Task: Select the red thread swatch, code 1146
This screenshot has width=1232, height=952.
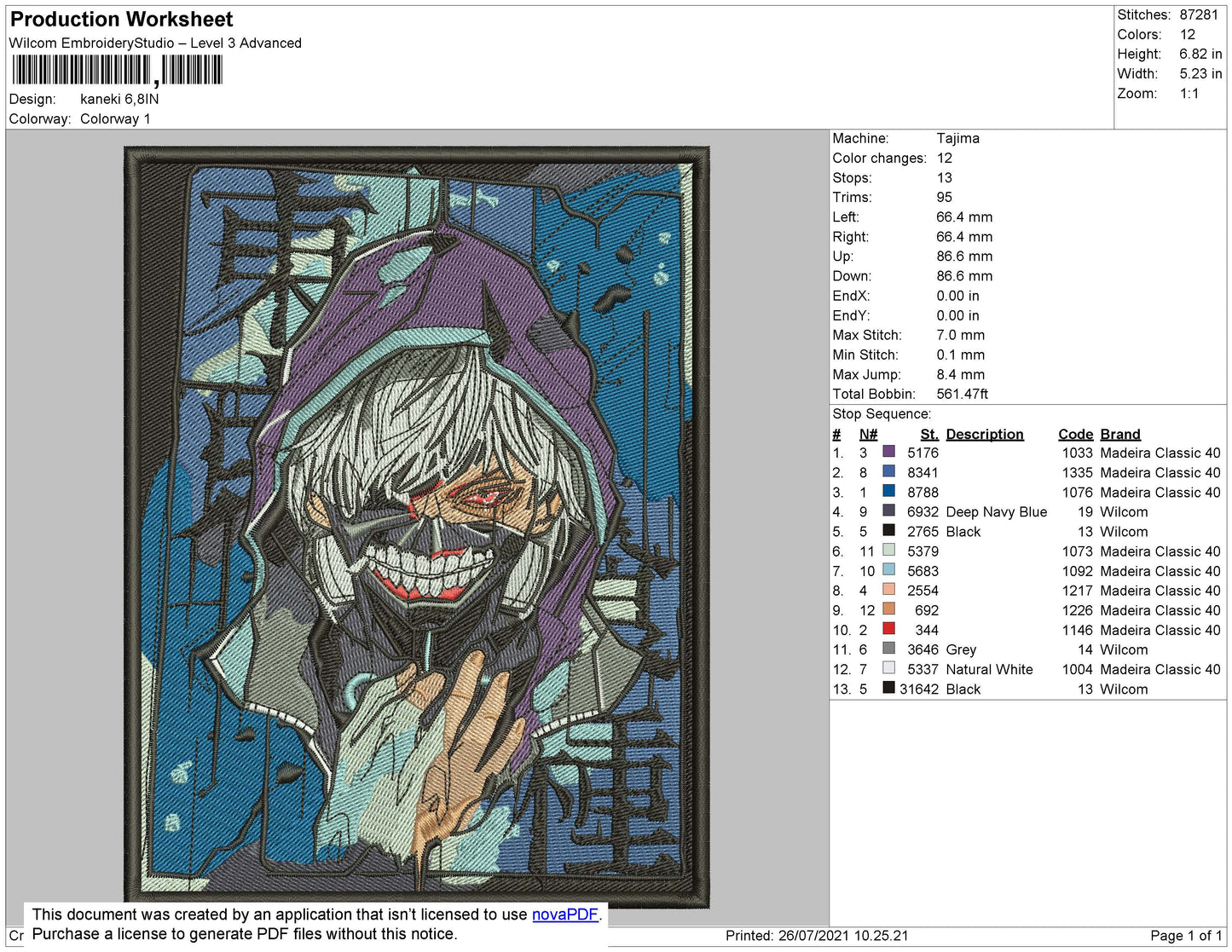Action: pyautogui.click(x=888, y=629)
